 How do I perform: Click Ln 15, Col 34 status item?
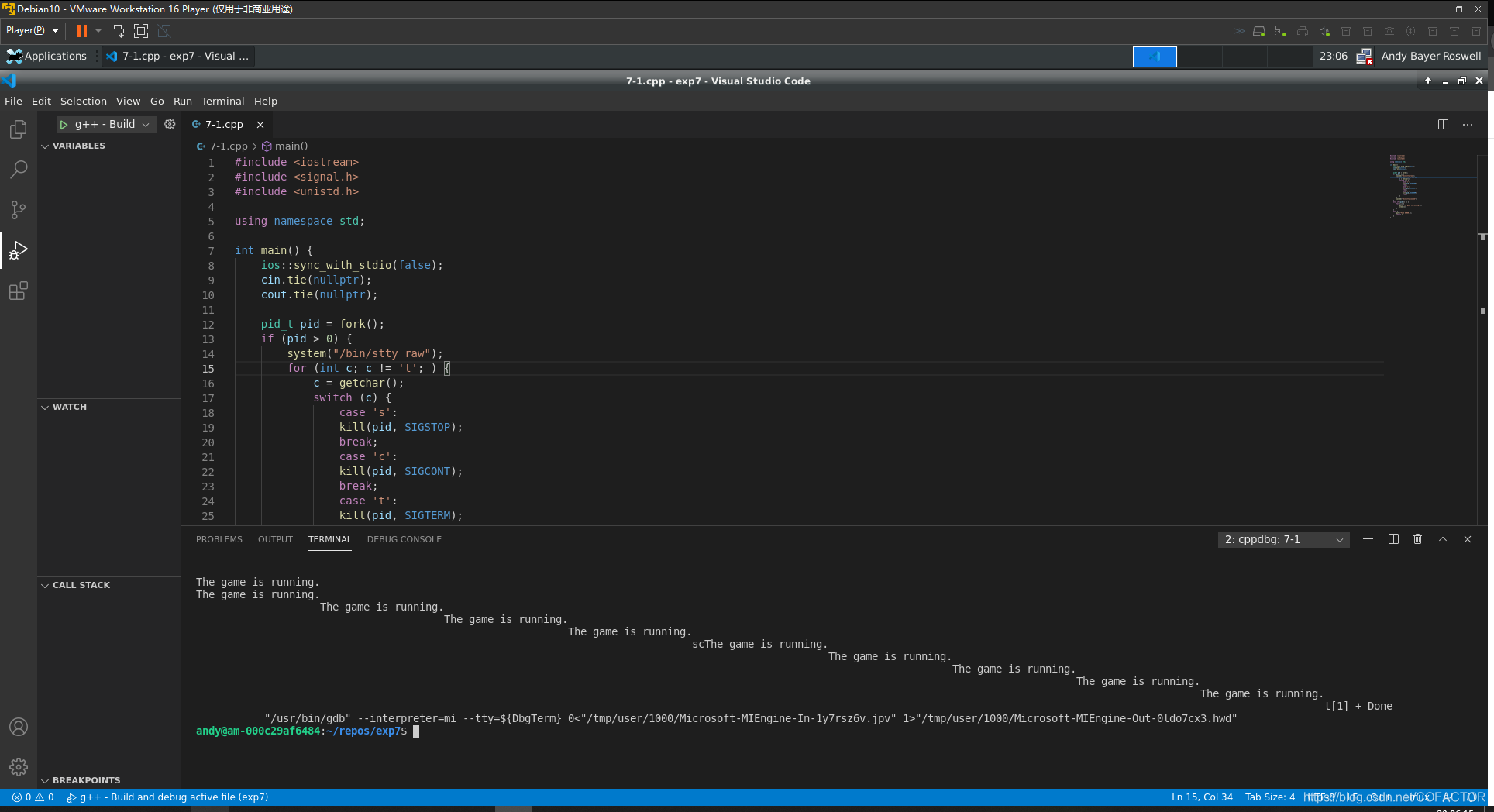pos(1202,797)
